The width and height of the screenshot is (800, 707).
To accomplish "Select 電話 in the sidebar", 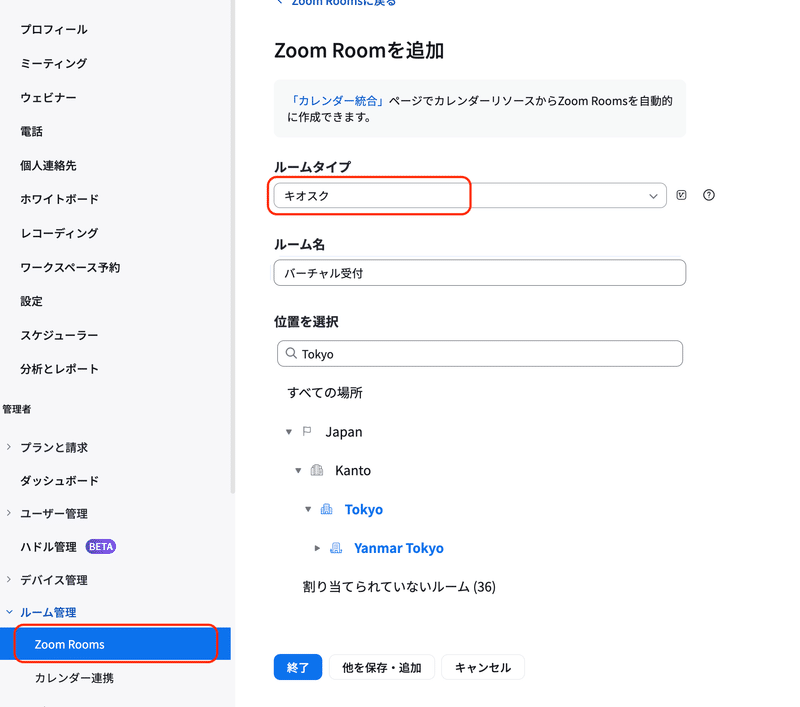I will pos(32,131).
